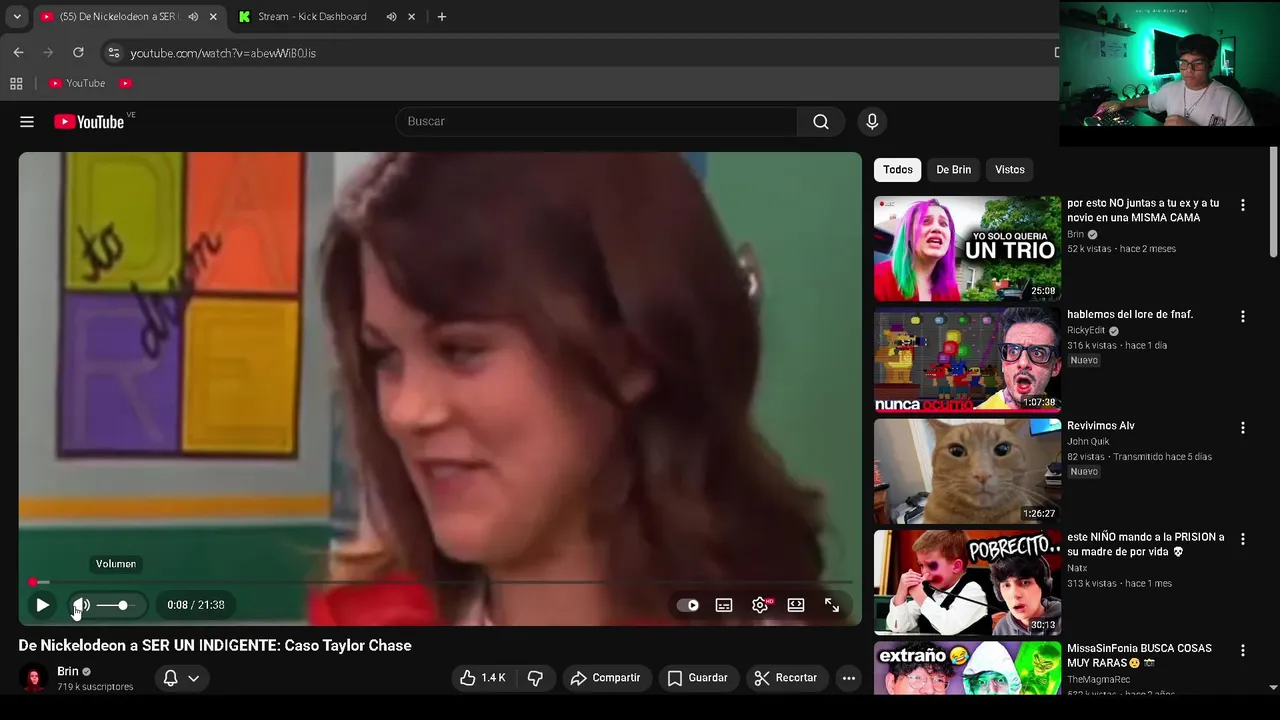Start voice search with microphone
Image resolution: width=1280 pixels, height=720 pixels.
(x=872, y=121)
